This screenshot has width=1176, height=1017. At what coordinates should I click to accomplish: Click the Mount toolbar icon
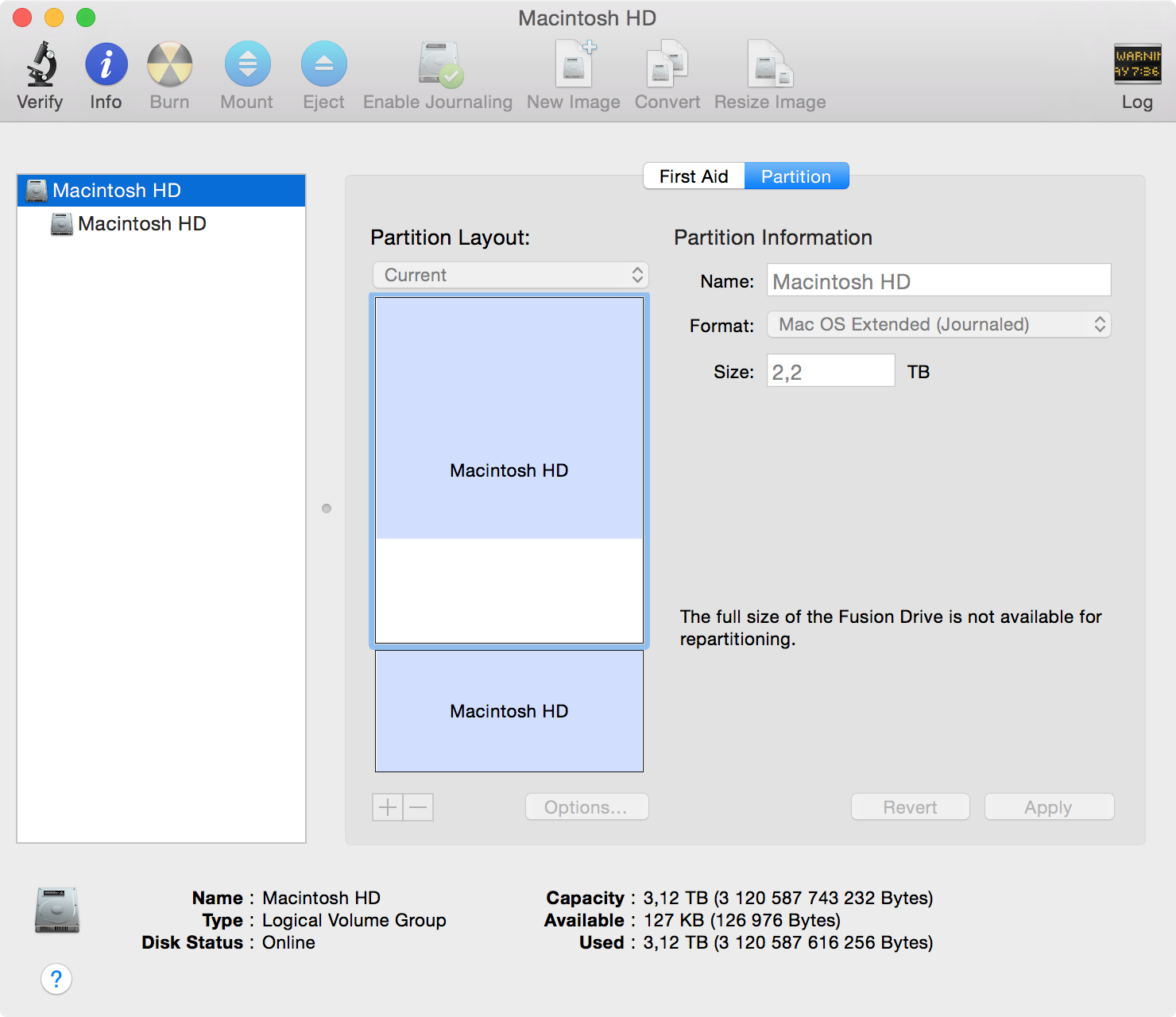248,64
